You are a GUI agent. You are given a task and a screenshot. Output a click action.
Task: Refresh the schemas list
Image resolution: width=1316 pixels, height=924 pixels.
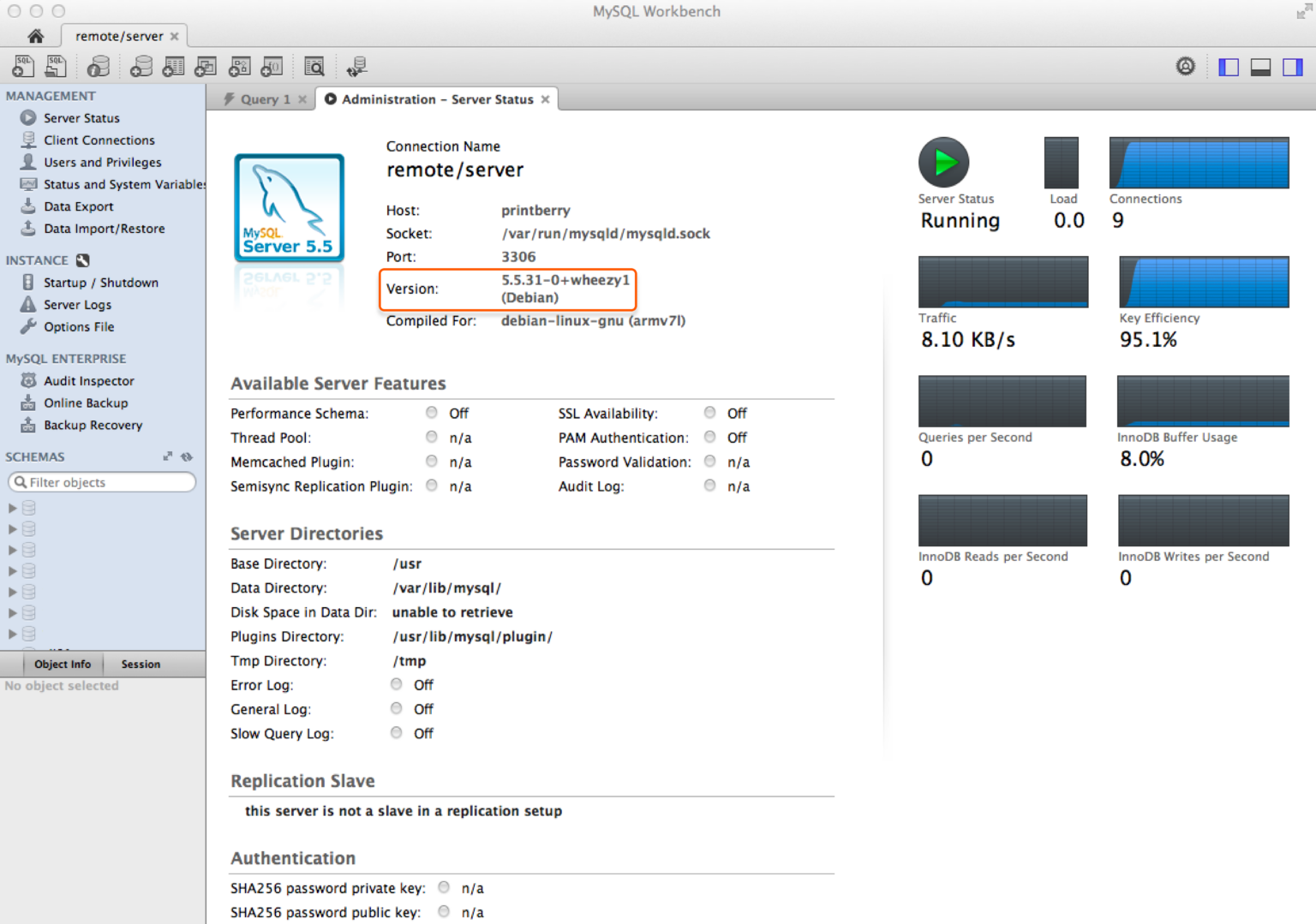tap(187, 456)
